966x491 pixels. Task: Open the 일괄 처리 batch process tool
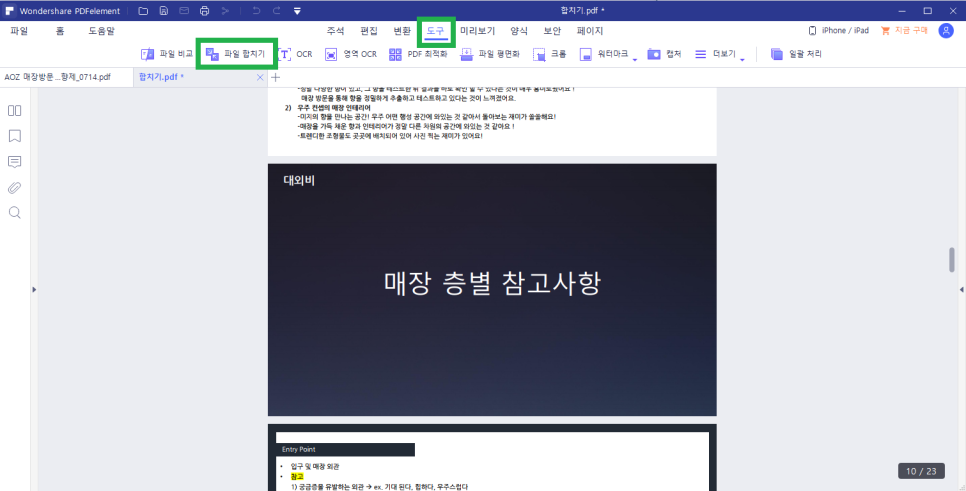click(x=796, y=54)
